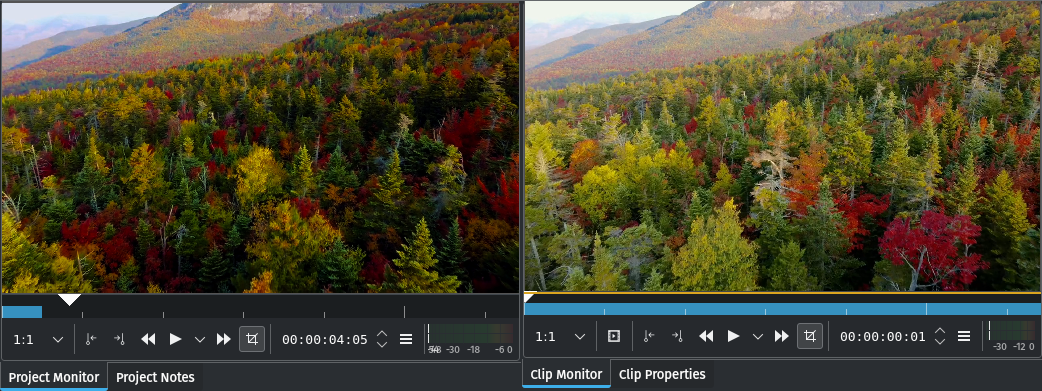Open play options arrow in Project Monitor
The width and height of the screenshot is (1042, 391).
pyautogui.click(x=199, y=339)
